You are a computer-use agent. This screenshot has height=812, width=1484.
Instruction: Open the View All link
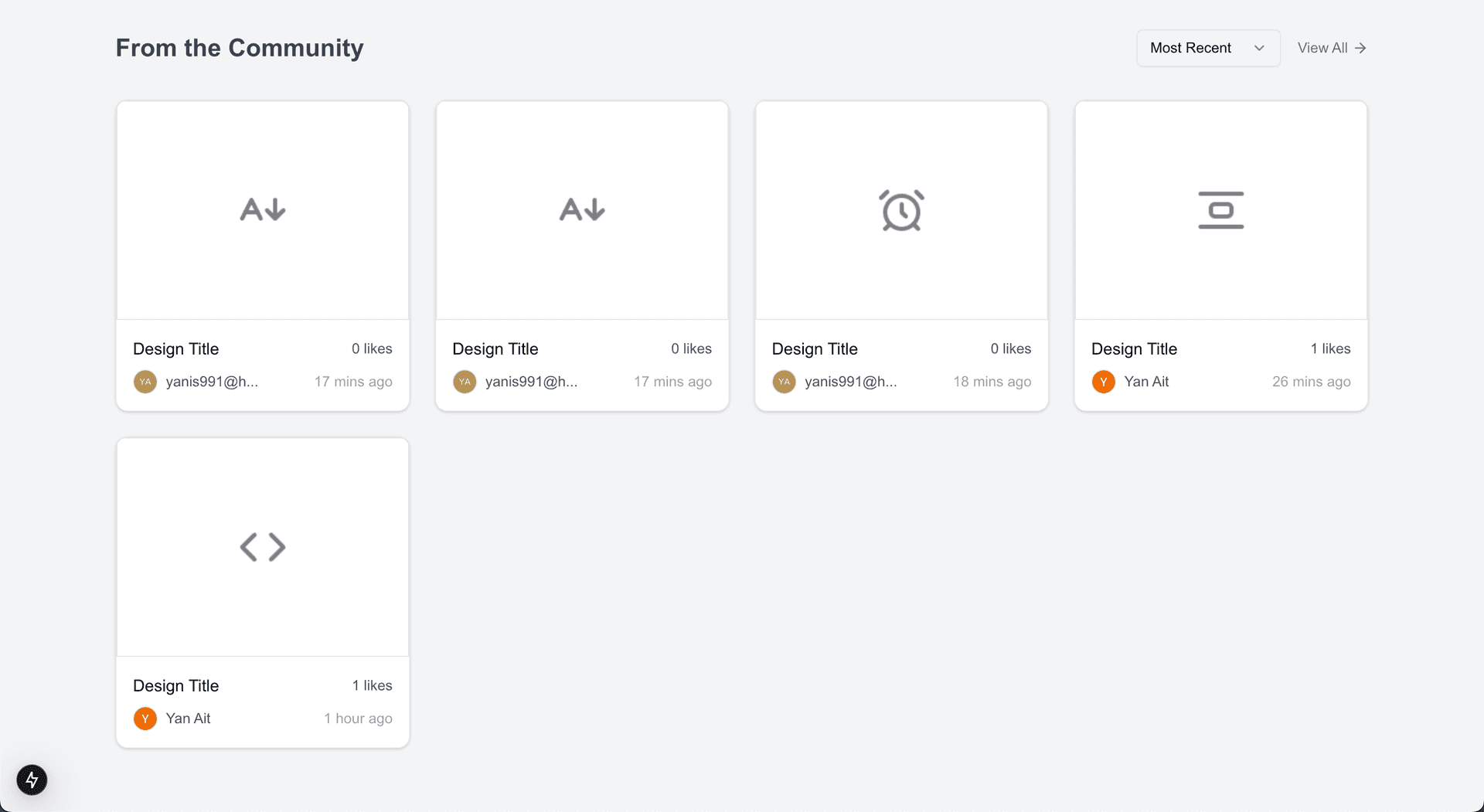[x=1322, y=48]
